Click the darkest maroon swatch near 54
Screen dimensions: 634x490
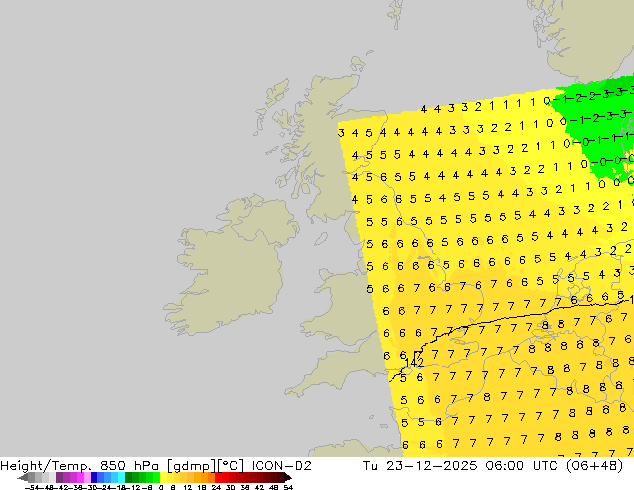[281, 477]
